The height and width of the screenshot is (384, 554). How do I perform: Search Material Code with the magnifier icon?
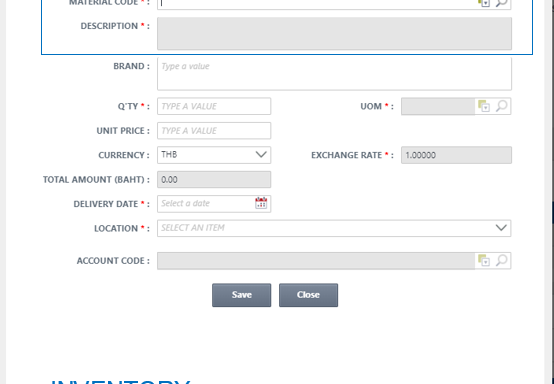pyautogui.click(x=501, y=3)
